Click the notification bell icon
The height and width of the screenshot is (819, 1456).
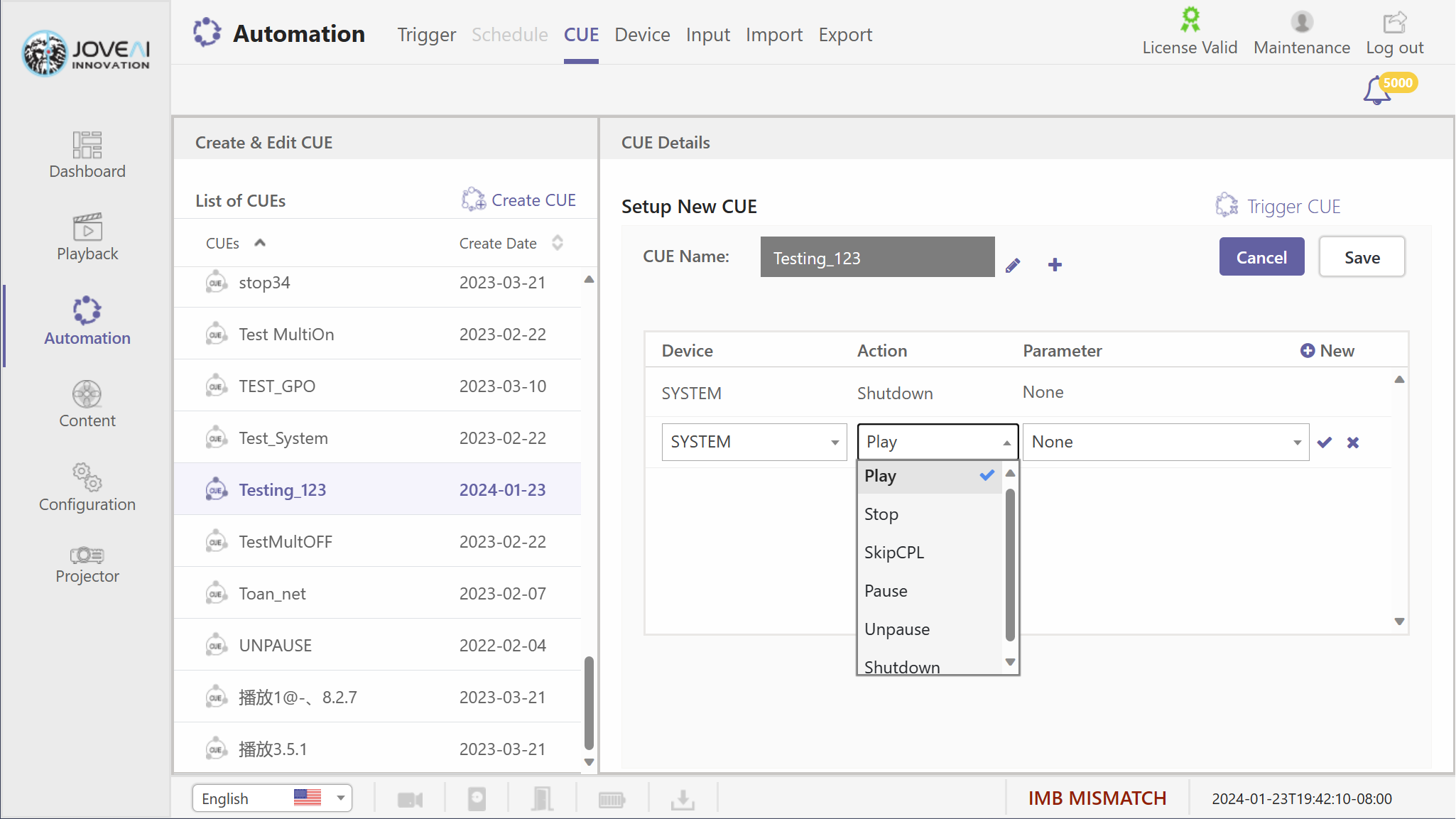click(1377, 91)
